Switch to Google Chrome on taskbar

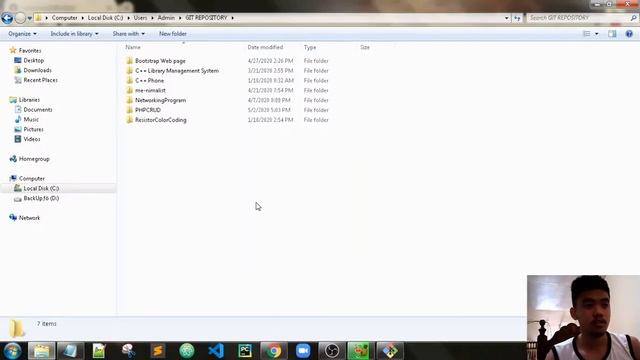(x=274, y=351)
